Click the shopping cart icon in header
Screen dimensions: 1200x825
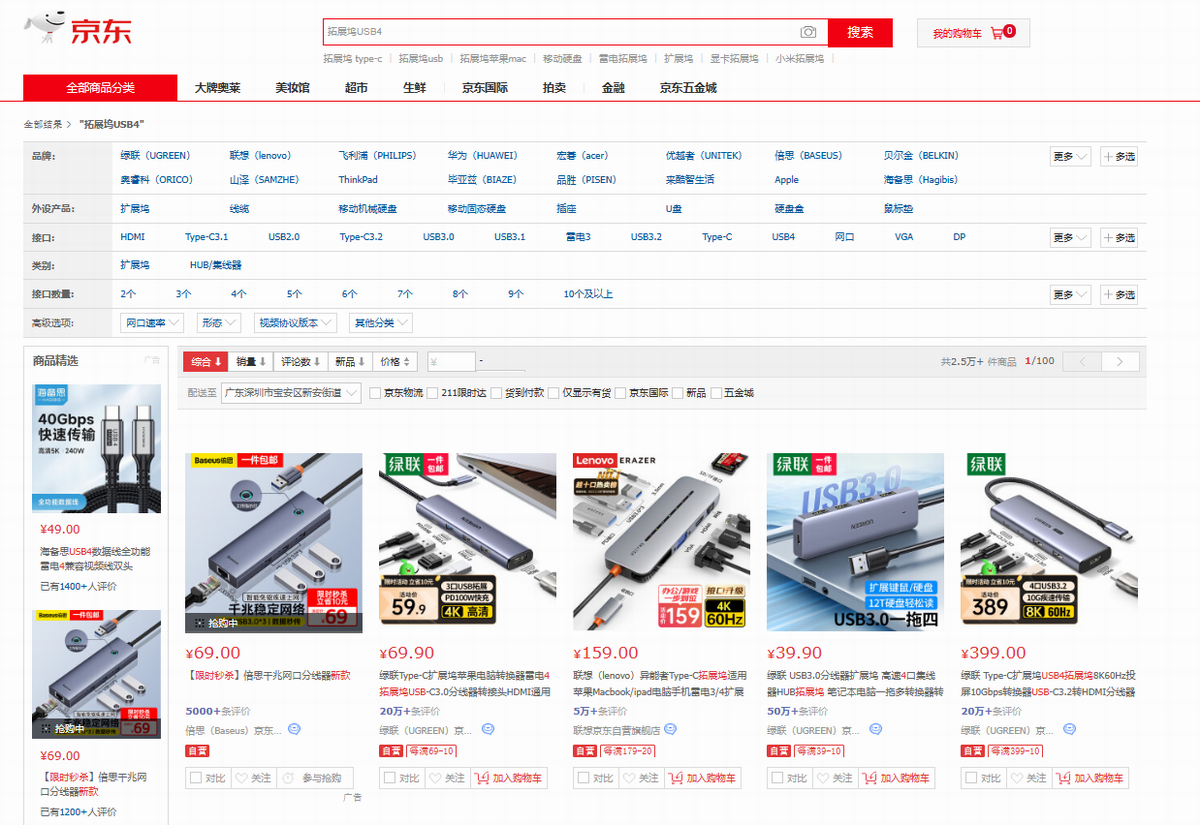coord(997,33)
